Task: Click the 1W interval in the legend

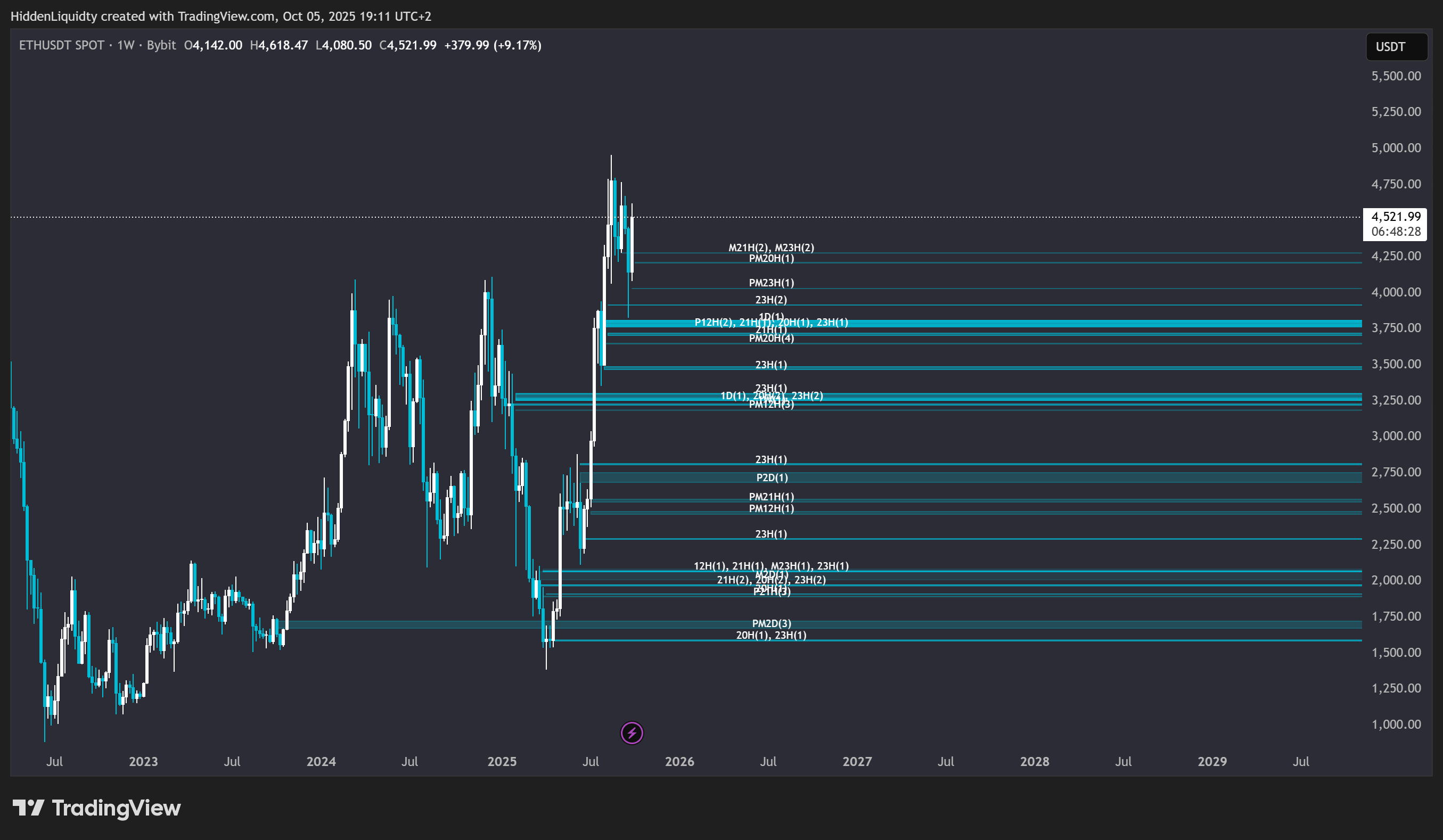Action: (126, 45)
